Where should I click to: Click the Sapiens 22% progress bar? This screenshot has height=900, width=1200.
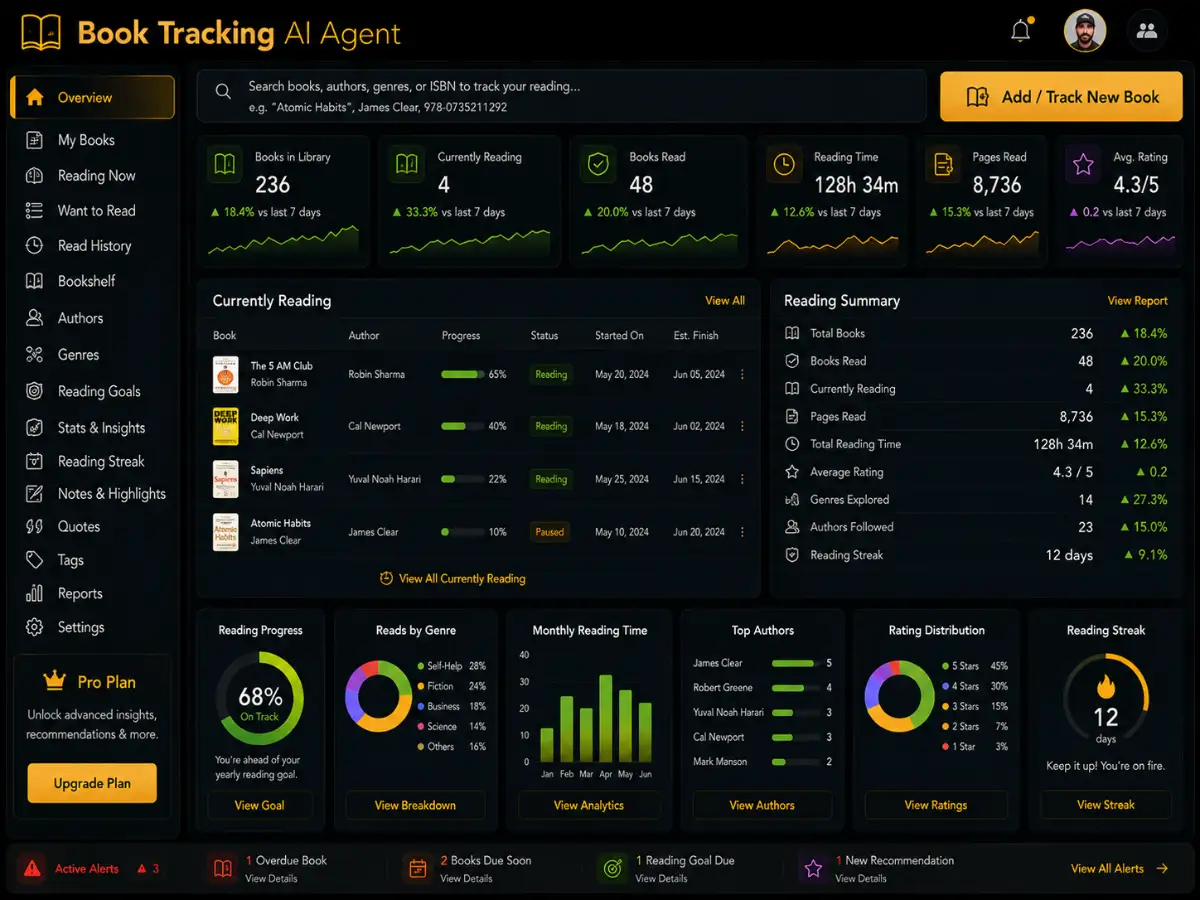point(461,479)
